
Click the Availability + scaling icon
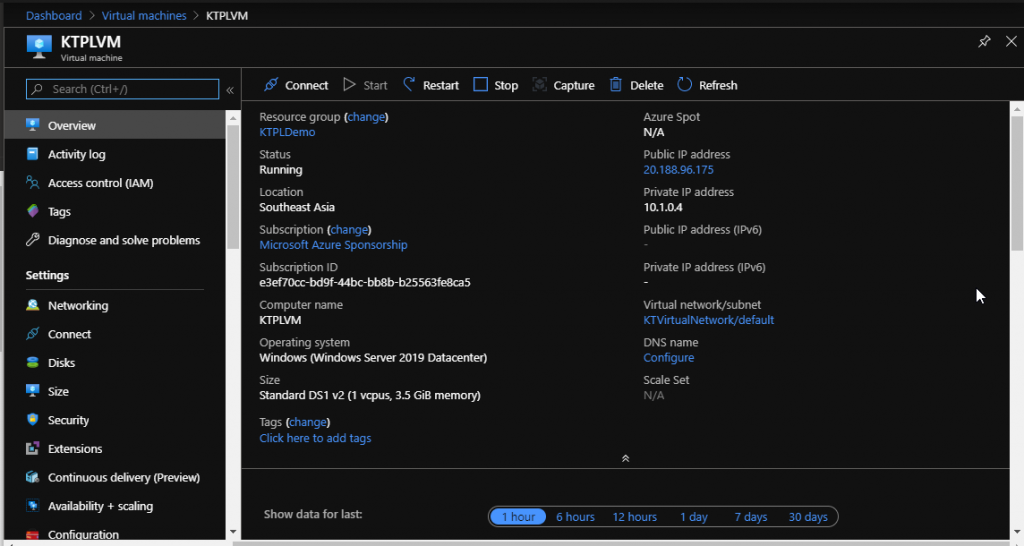33,506
